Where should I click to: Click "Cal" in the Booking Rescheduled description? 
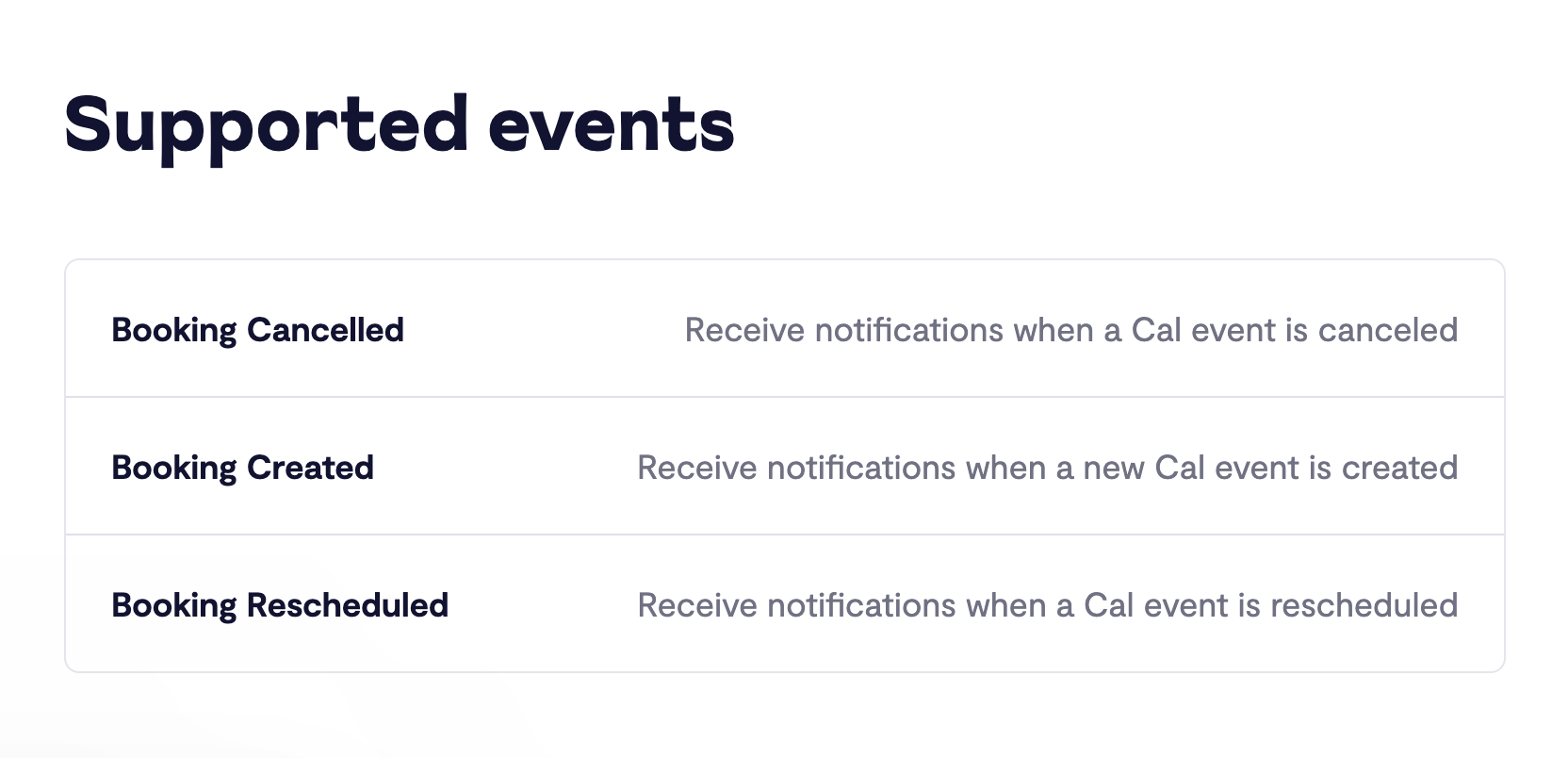[1108, 605]
